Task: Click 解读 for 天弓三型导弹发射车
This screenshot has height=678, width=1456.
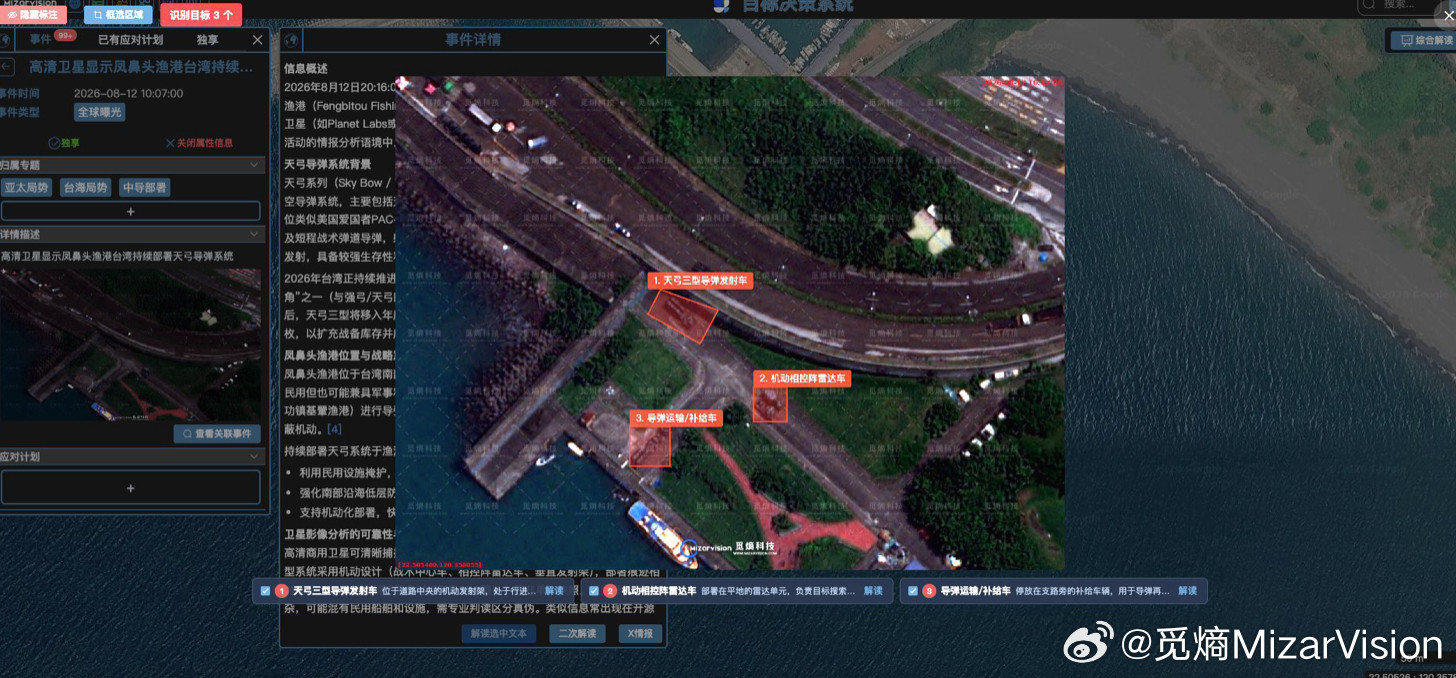Action: (554, 591)
